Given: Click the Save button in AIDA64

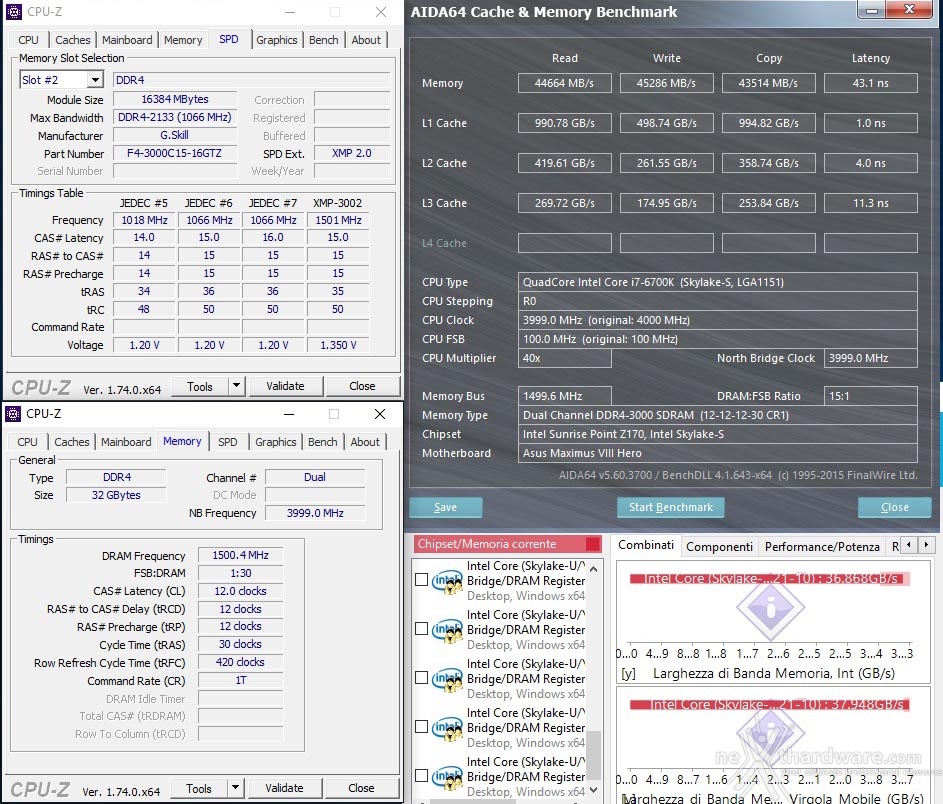Looking at the screenshot, I should click(446, 507).
